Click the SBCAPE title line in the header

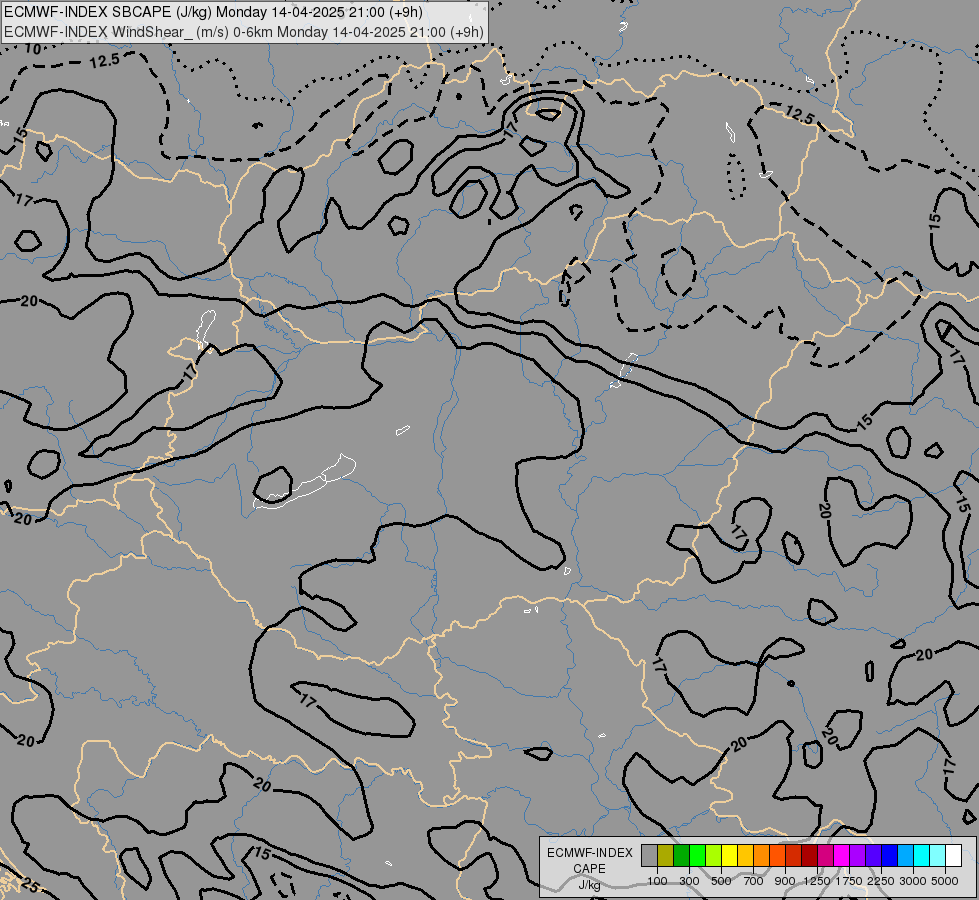pyautogui.click(x=213, y=12)
